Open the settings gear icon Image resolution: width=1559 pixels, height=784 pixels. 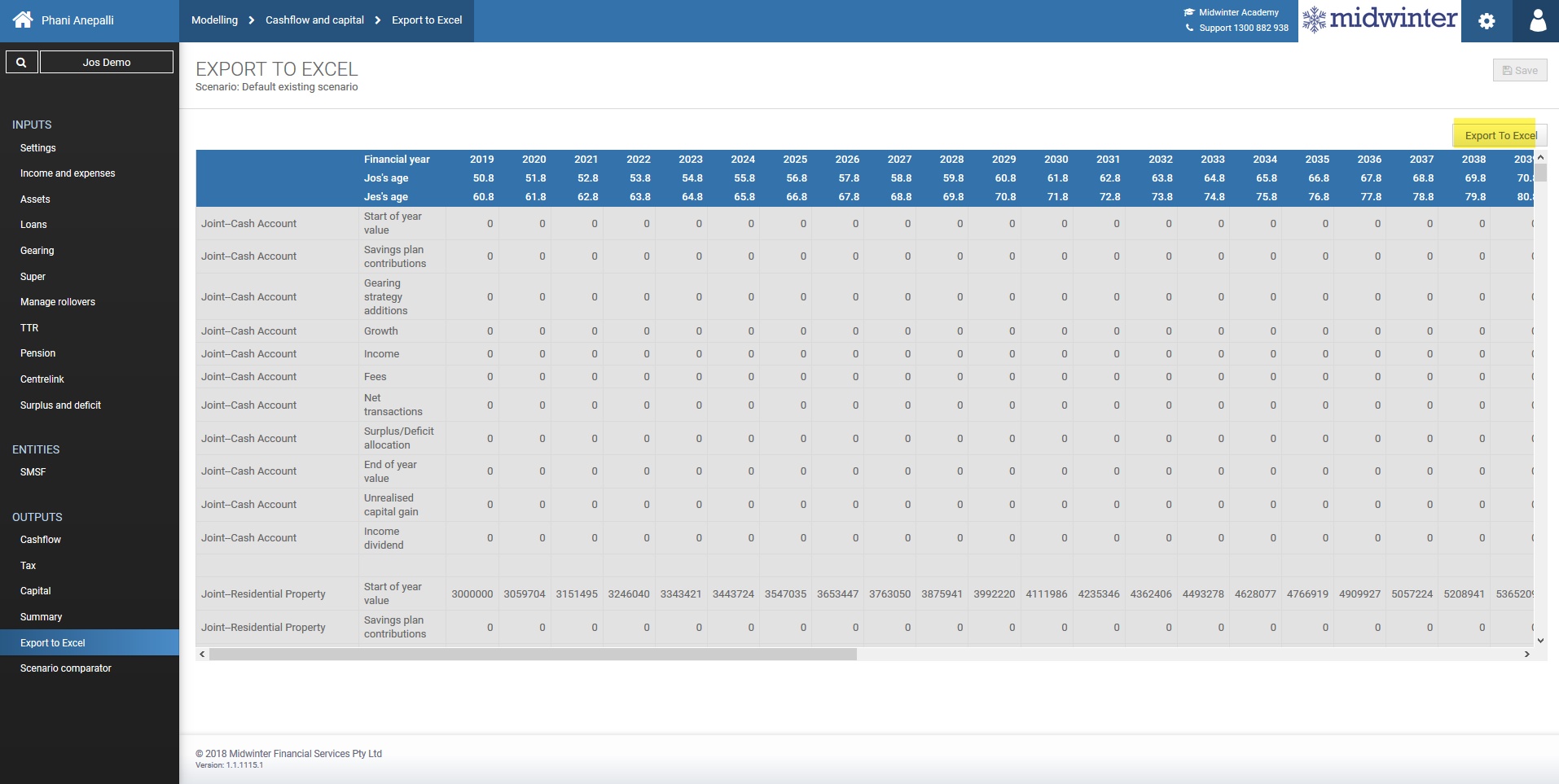coord(1487,21)
